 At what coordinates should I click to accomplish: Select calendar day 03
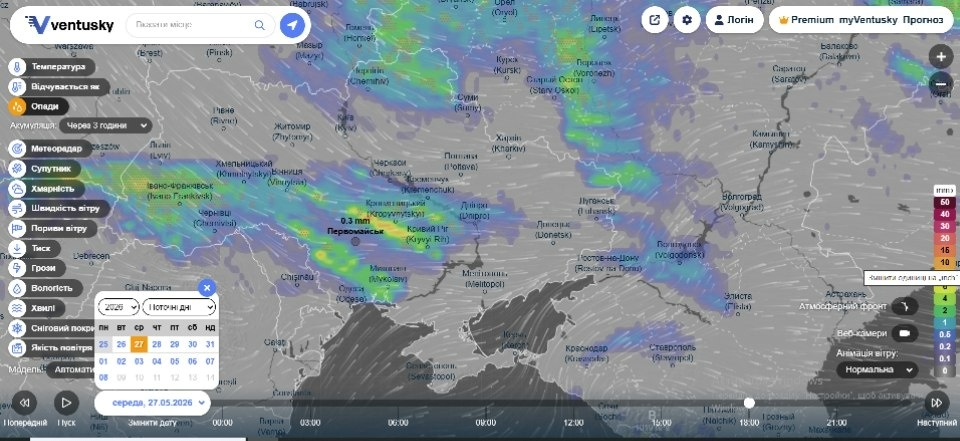pyautogui.click(x=139, y=361)
